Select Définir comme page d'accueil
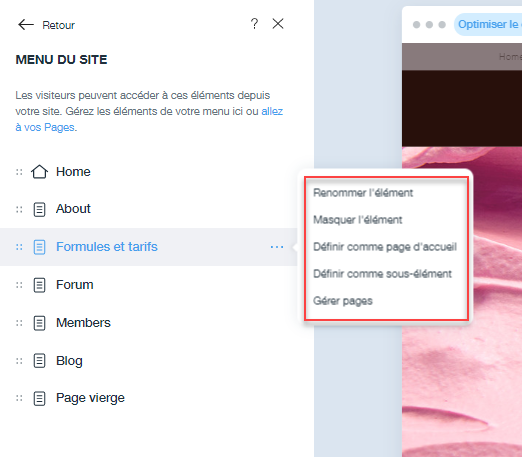 tap(385, 247)
